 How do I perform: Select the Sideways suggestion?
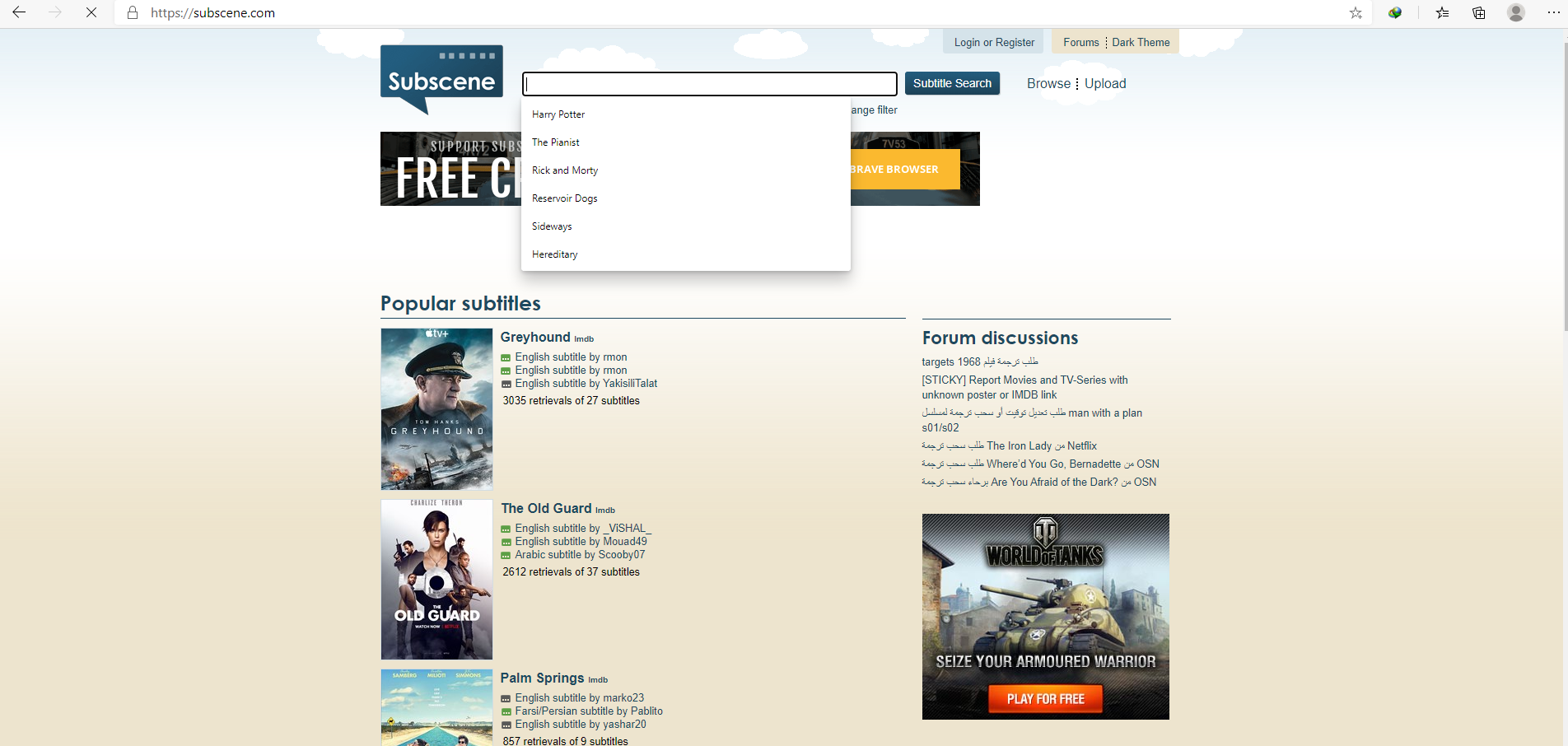point(686,226)
